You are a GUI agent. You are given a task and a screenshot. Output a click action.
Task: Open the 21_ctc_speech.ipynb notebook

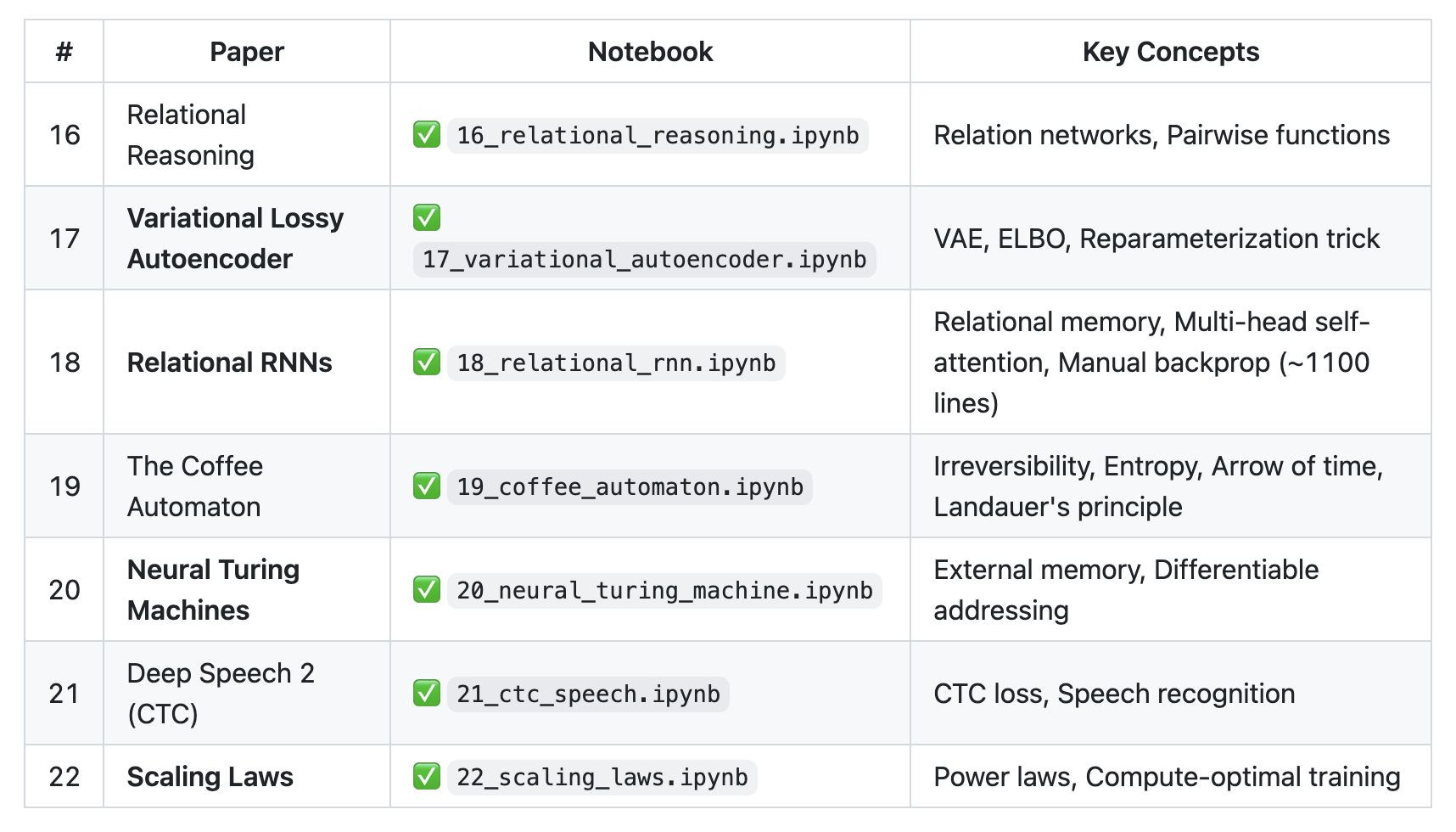(588, 694)
